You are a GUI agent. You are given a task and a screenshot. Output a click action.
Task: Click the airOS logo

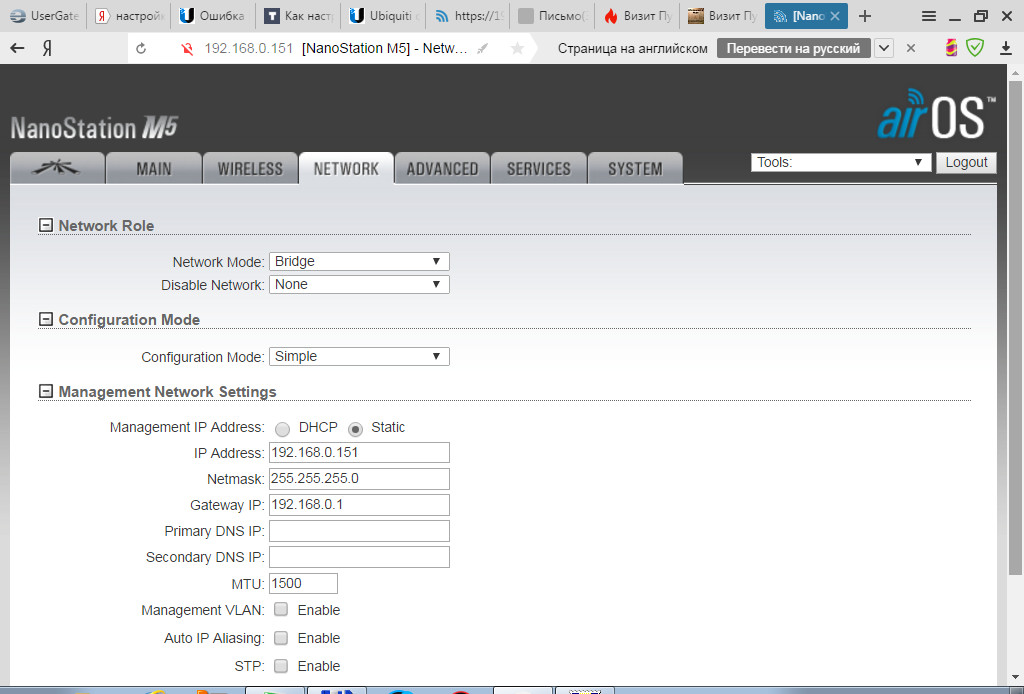point(936,115)
